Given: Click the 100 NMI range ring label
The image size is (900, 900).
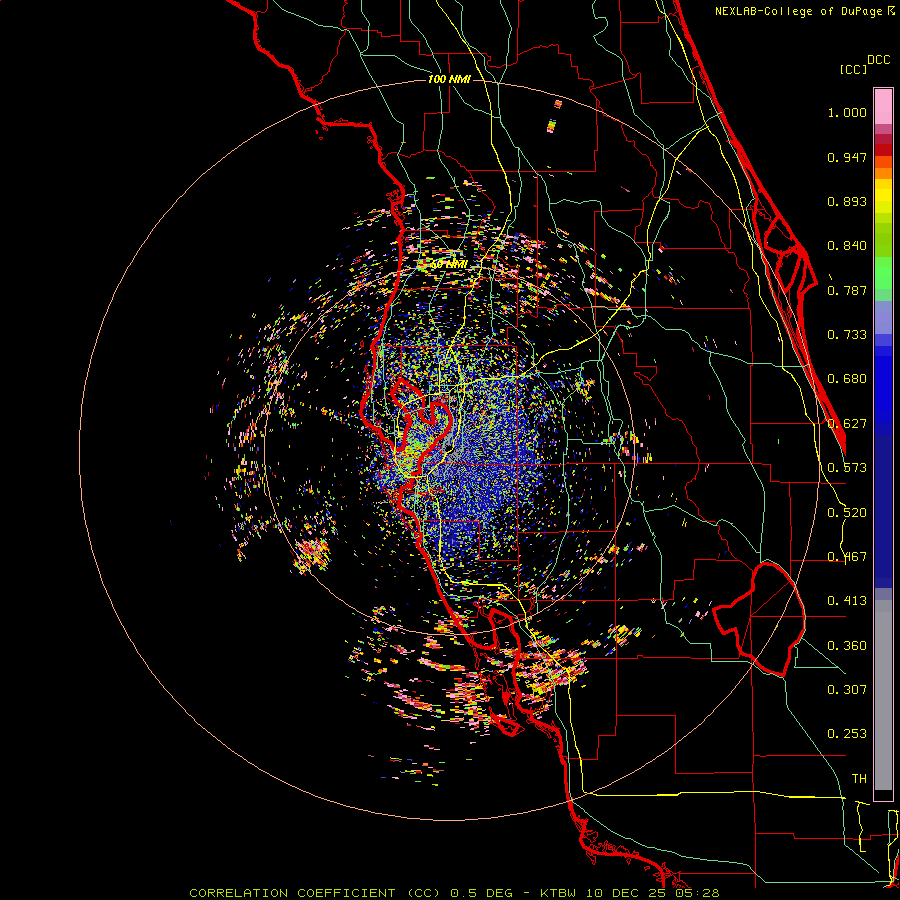Looking at the screenshot, I should (x=449, y=79).
